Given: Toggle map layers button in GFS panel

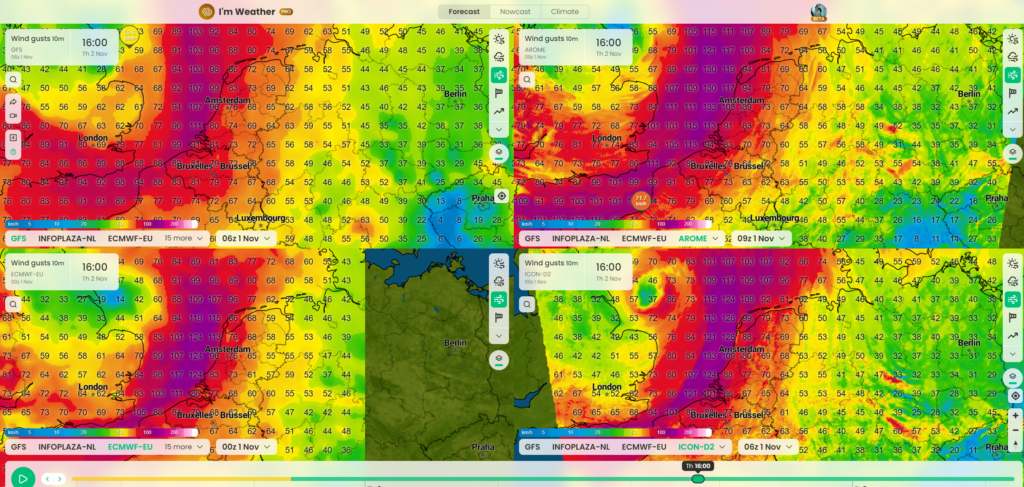Looking at the screenshot, I should [499, 153].
